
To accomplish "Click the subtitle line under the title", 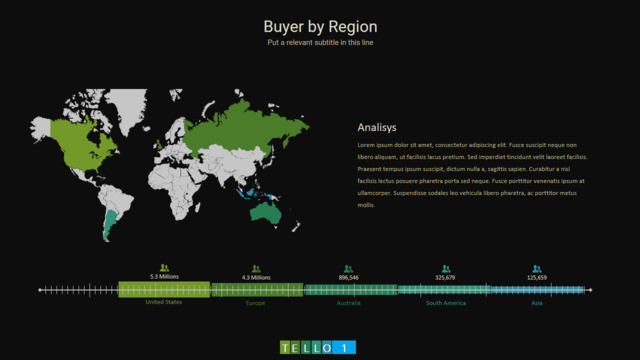I will (320, 42).
